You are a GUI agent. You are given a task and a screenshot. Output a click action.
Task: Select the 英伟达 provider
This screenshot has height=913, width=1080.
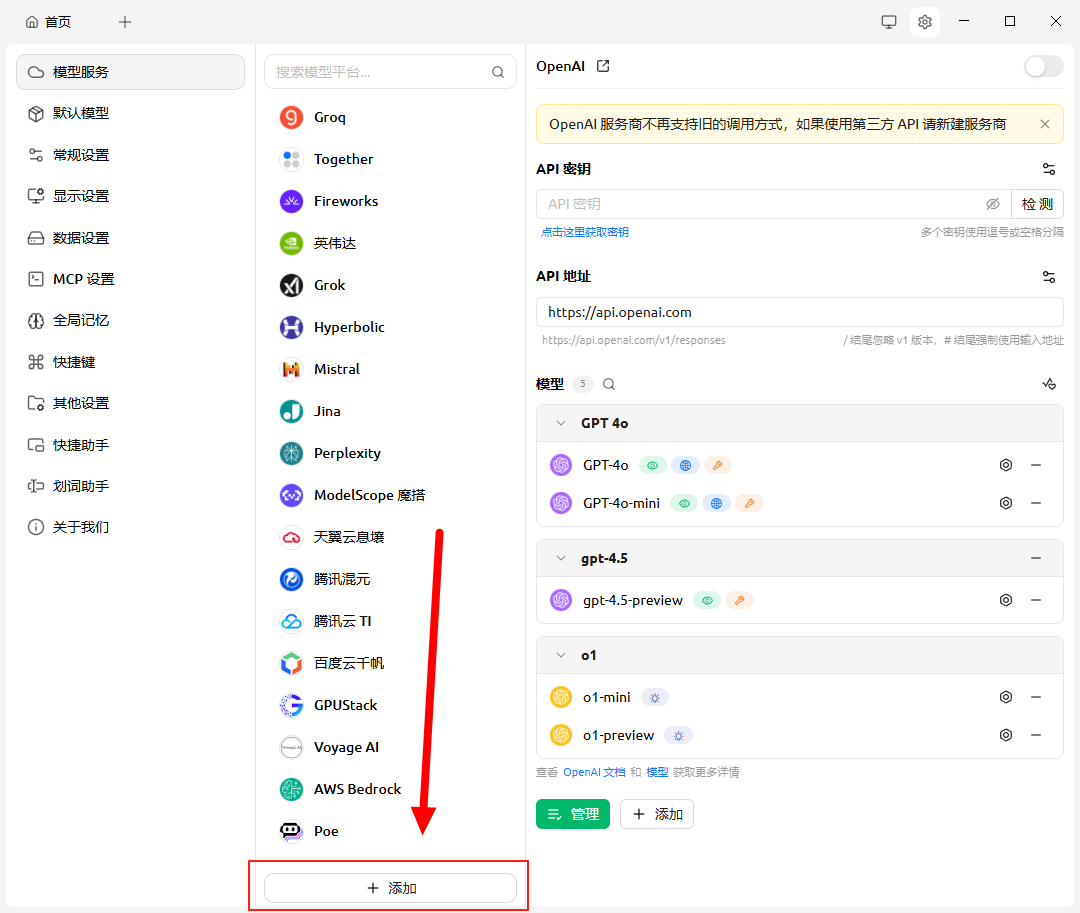point(390,244)
